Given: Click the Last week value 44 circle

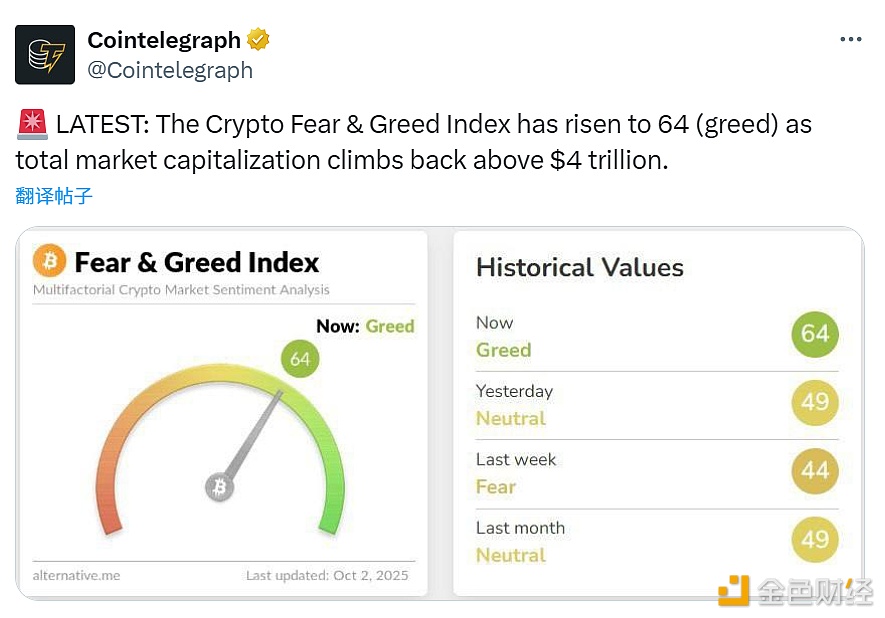Looking at the screenshot, I should pyautogui.click(x=815, y=470).
